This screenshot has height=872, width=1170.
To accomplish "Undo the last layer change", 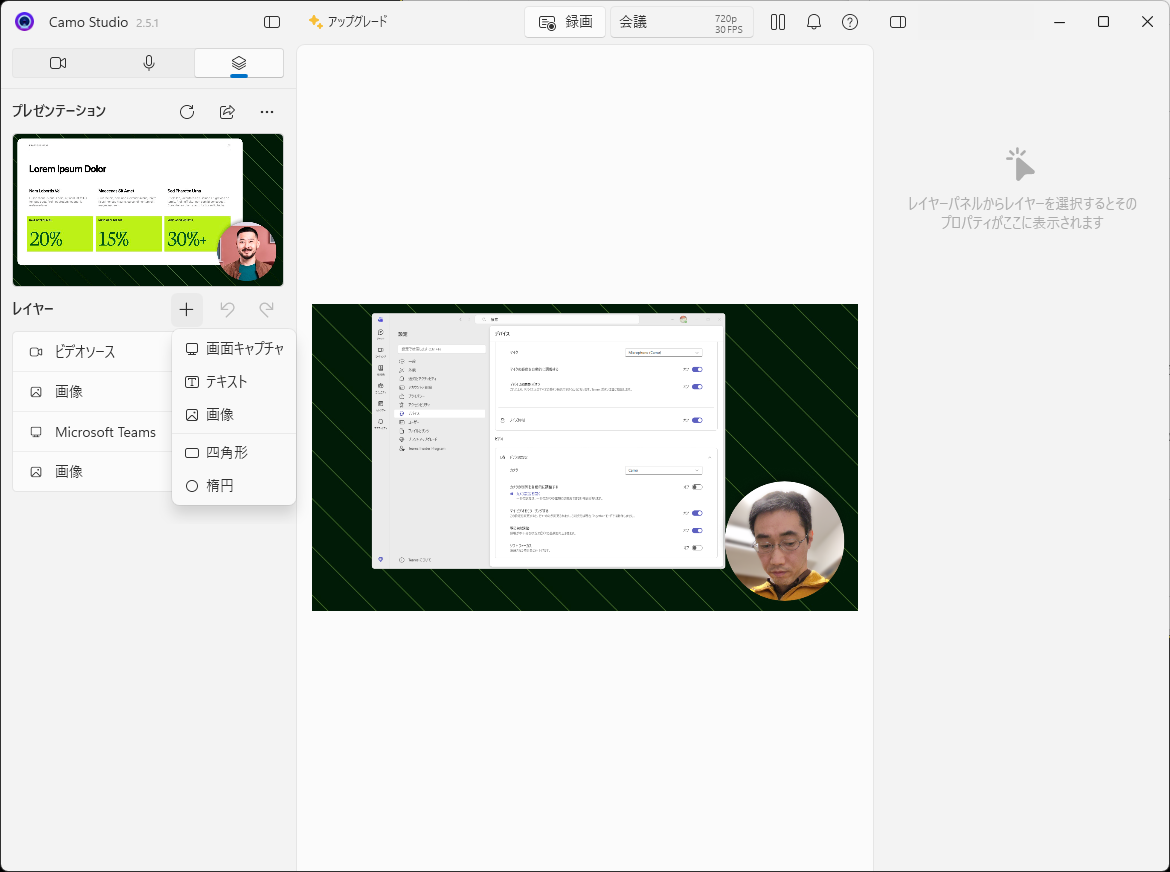I will 227,310.
